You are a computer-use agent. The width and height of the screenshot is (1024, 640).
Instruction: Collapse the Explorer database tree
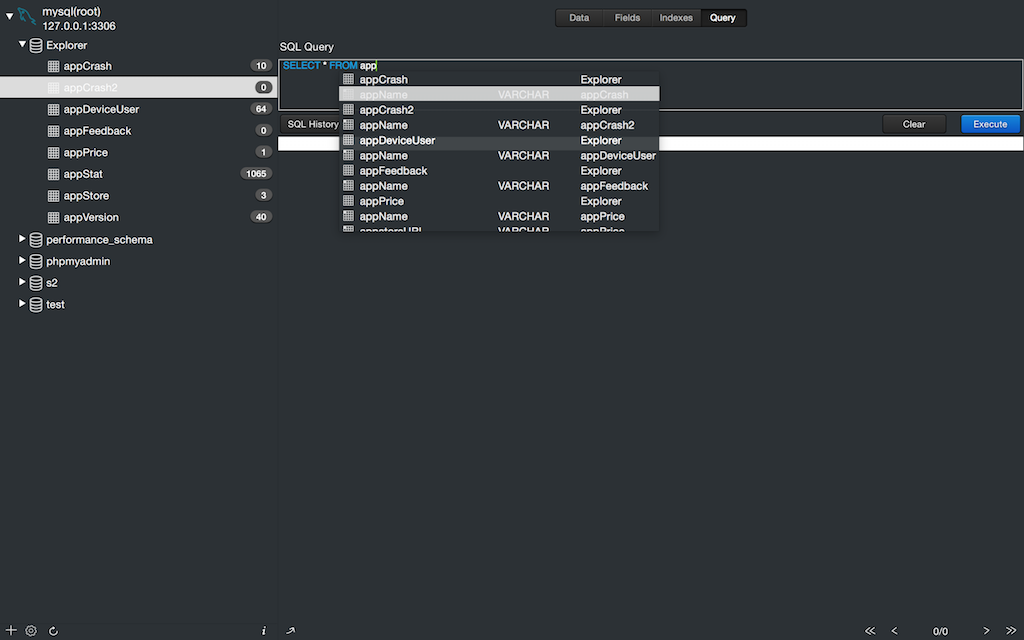(x=23, y=45)
